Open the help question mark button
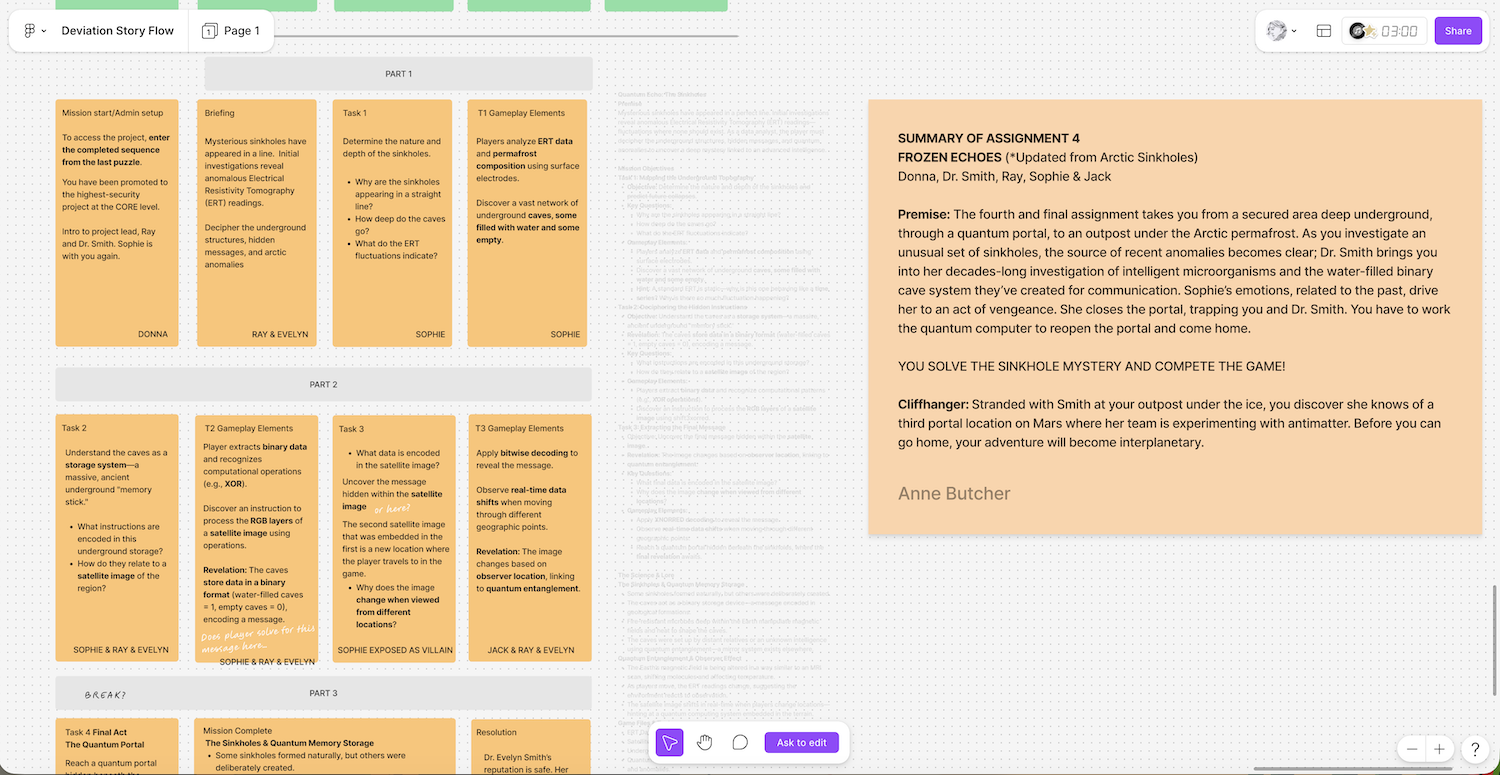This screenshot has width=1500, height=775. [x=1475, y=749]
